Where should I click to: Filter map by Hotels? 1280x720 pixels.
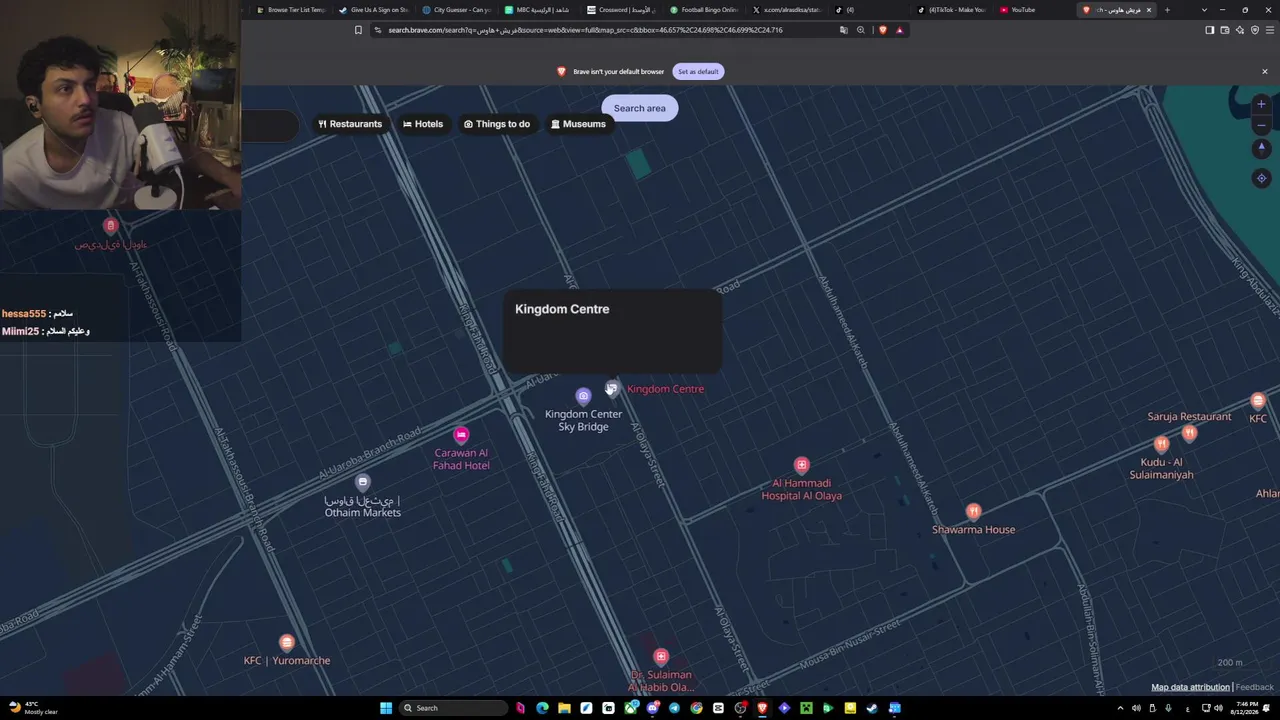click(422, 124)
